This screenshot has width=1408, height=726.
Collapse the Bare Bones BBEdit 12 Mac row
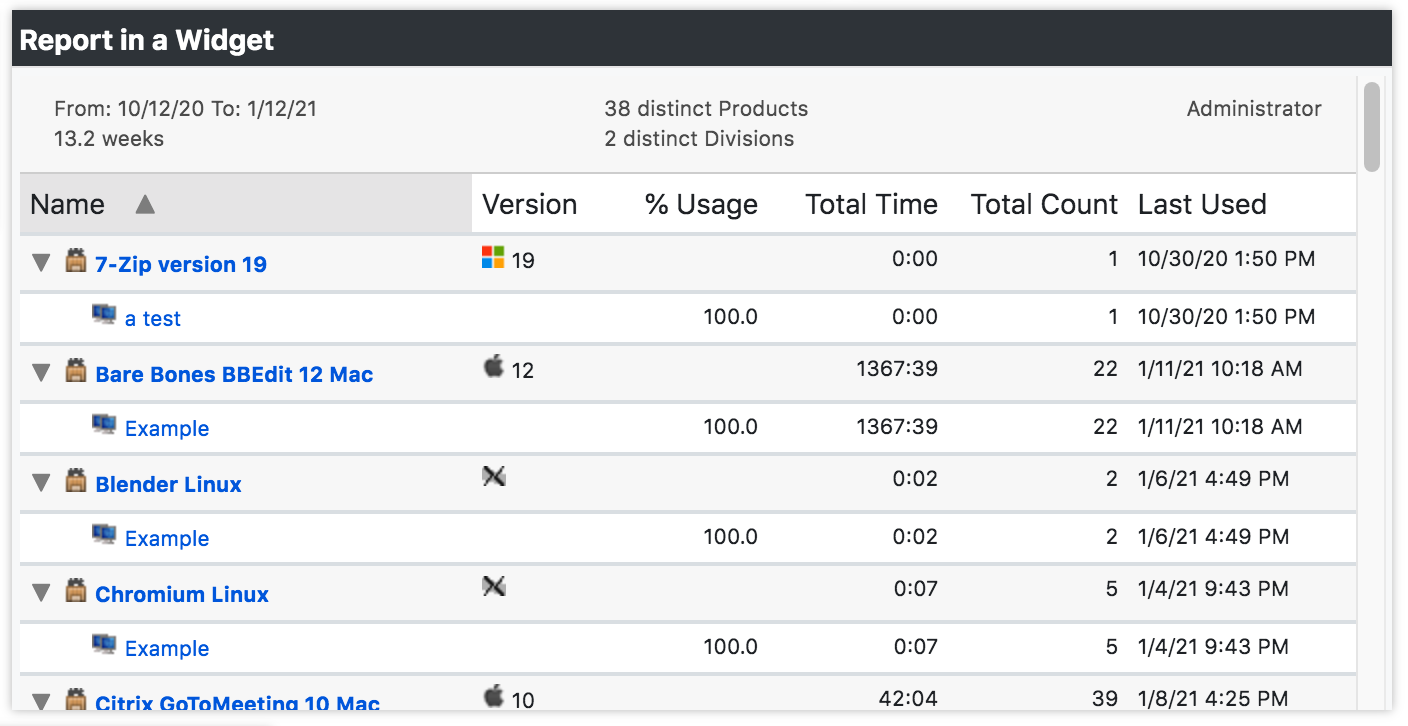(41, 373)
